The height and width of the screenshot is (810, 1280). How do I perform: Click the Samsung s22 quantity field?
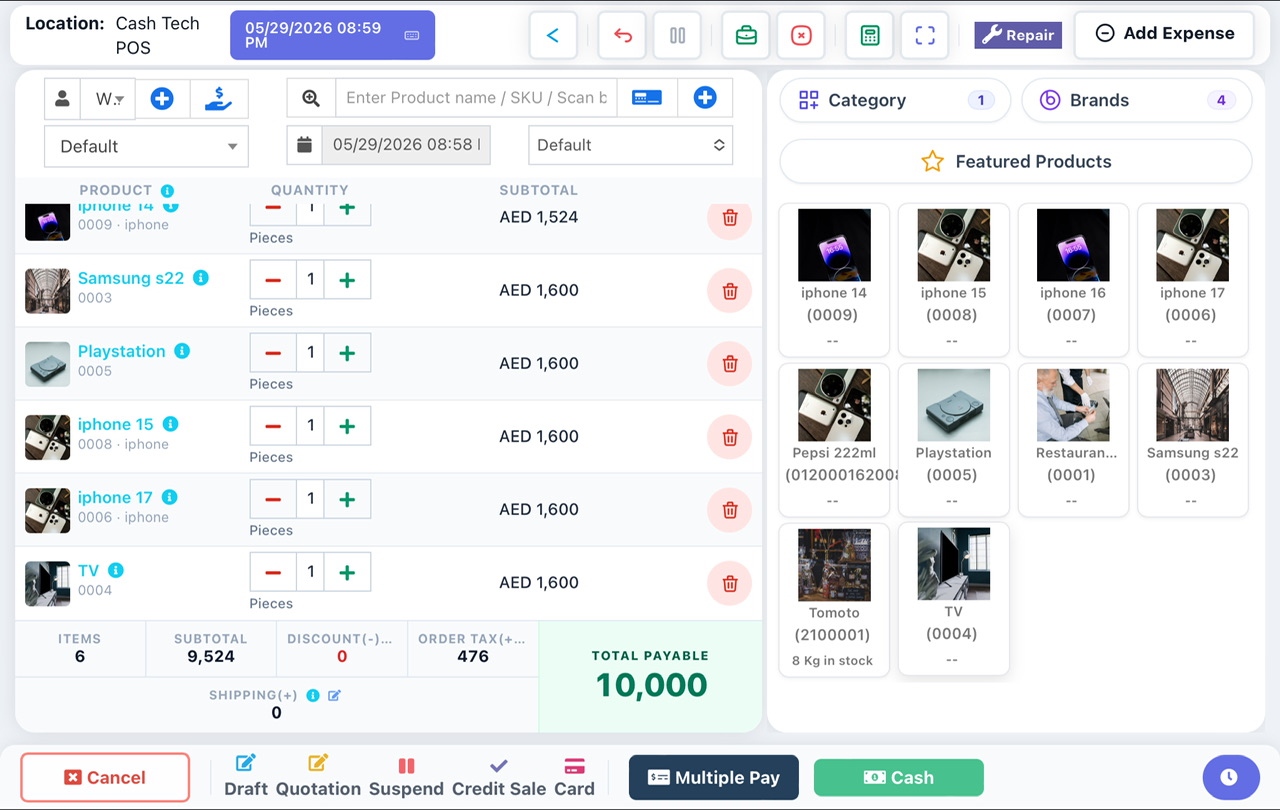(x=310, y=280)
